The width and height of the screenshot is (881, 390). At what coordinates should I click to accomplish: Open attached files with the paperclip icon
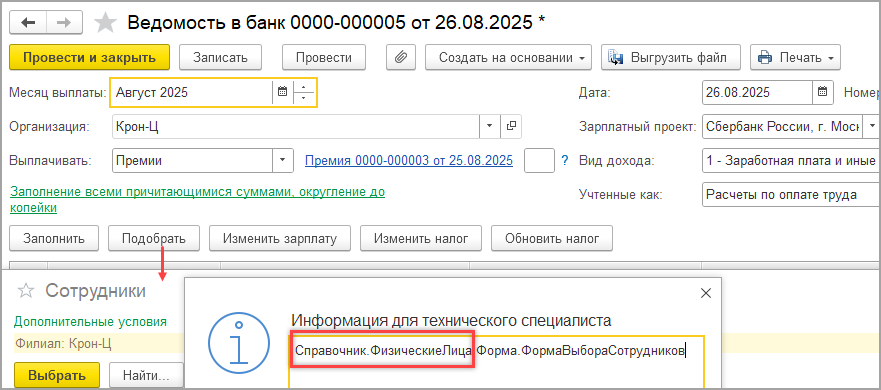400,57
